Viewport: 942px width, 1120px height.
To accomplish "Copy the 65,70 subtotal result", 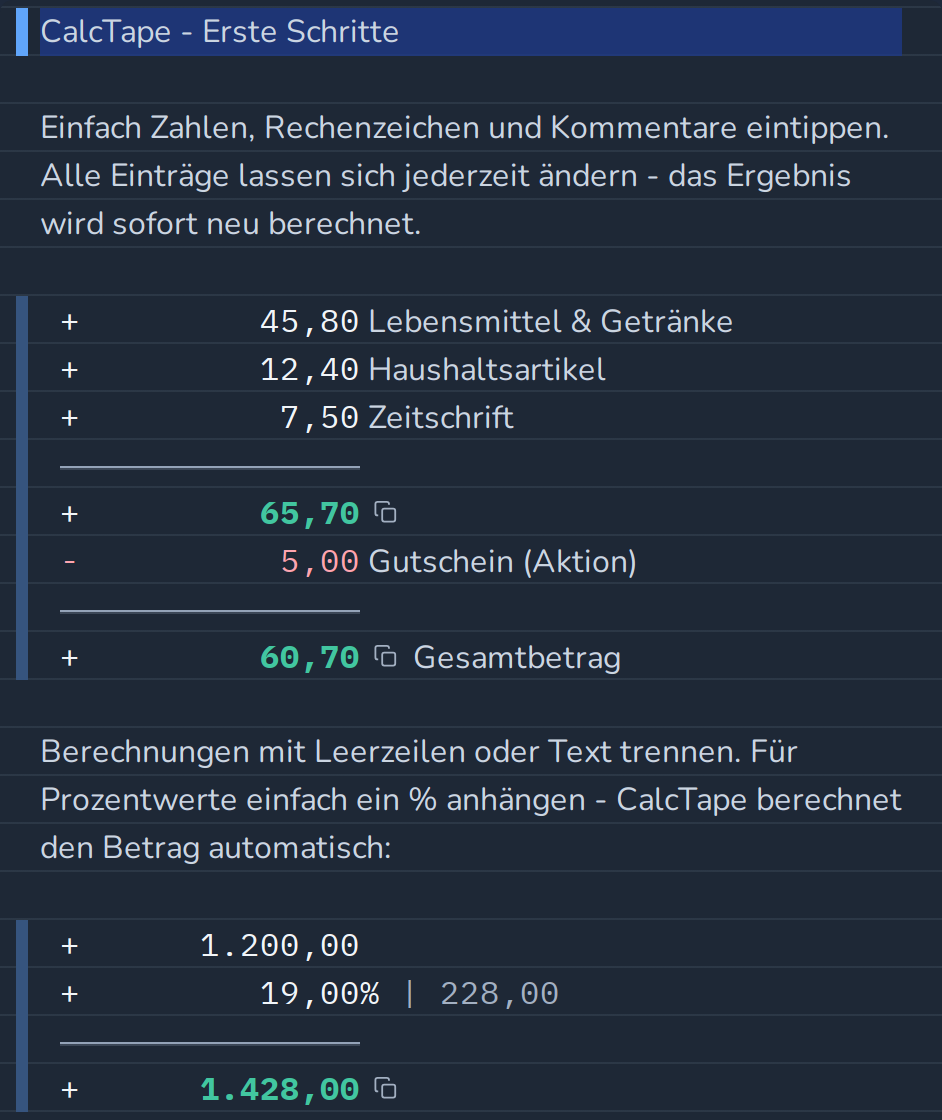I will tap(386, 512).
